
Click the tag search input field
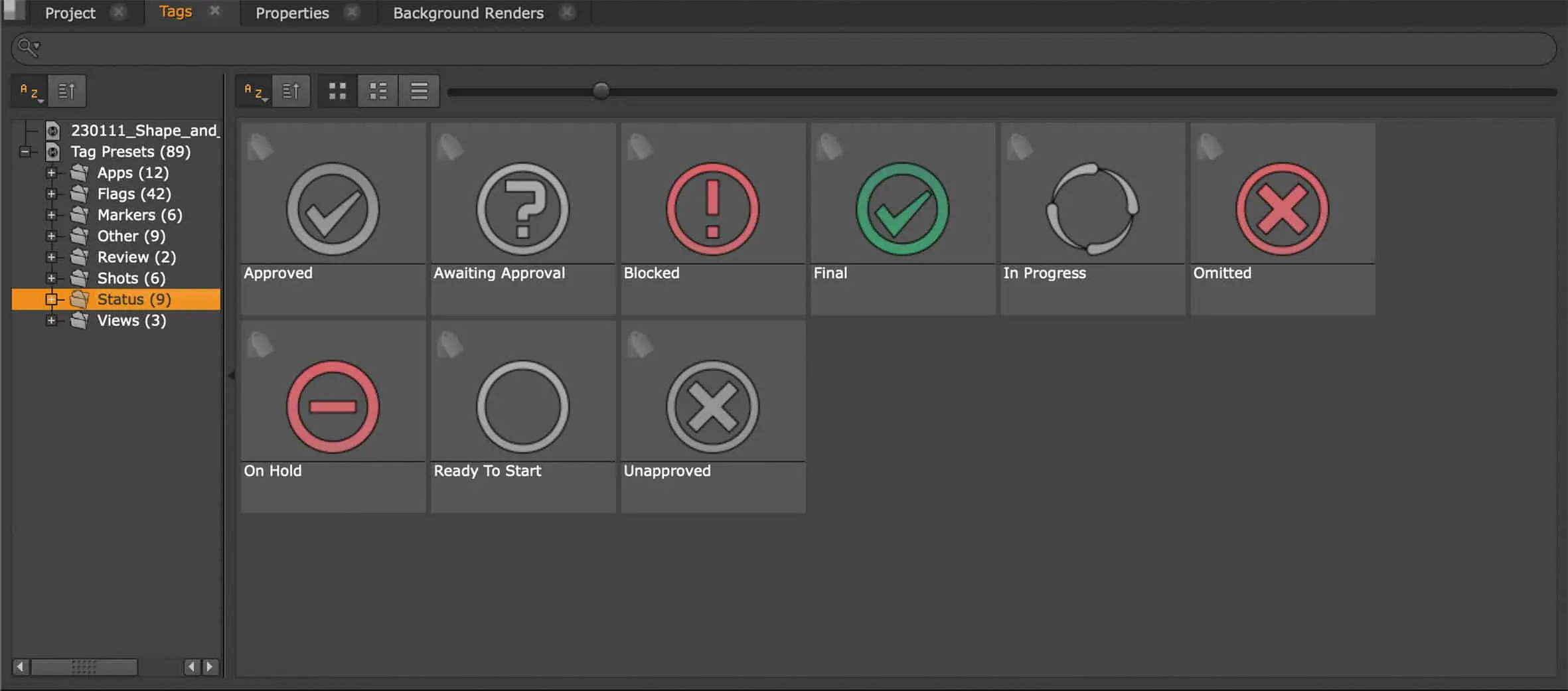797,48
